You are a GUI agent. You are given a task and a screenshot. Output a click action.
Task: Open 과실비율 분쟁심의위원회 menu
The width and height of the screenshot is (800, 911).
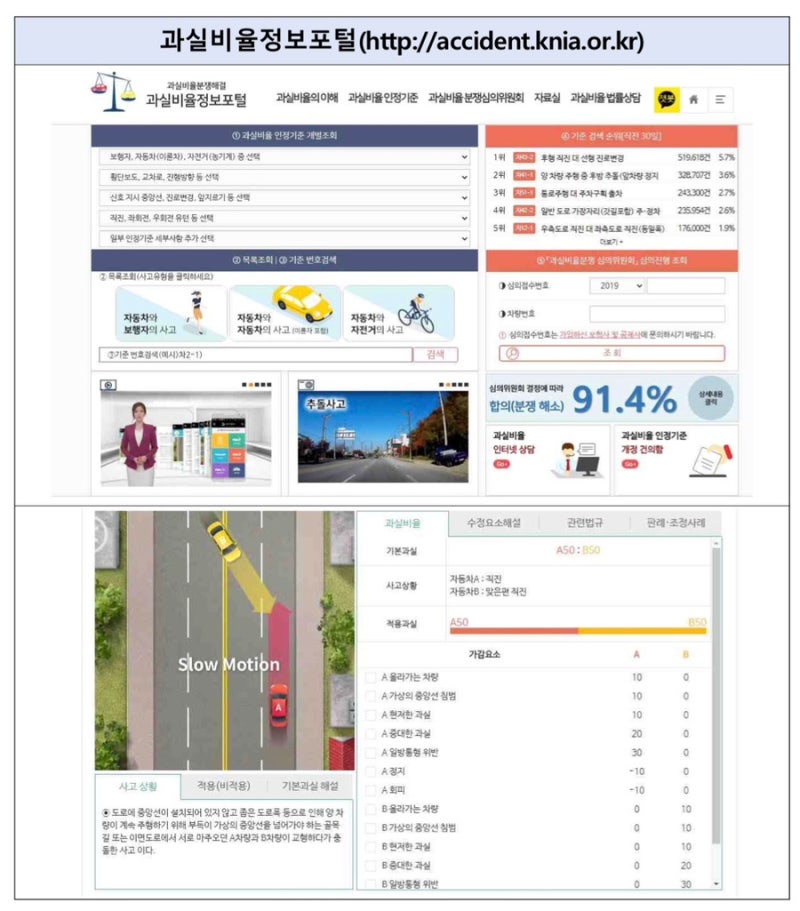point(476,98)
